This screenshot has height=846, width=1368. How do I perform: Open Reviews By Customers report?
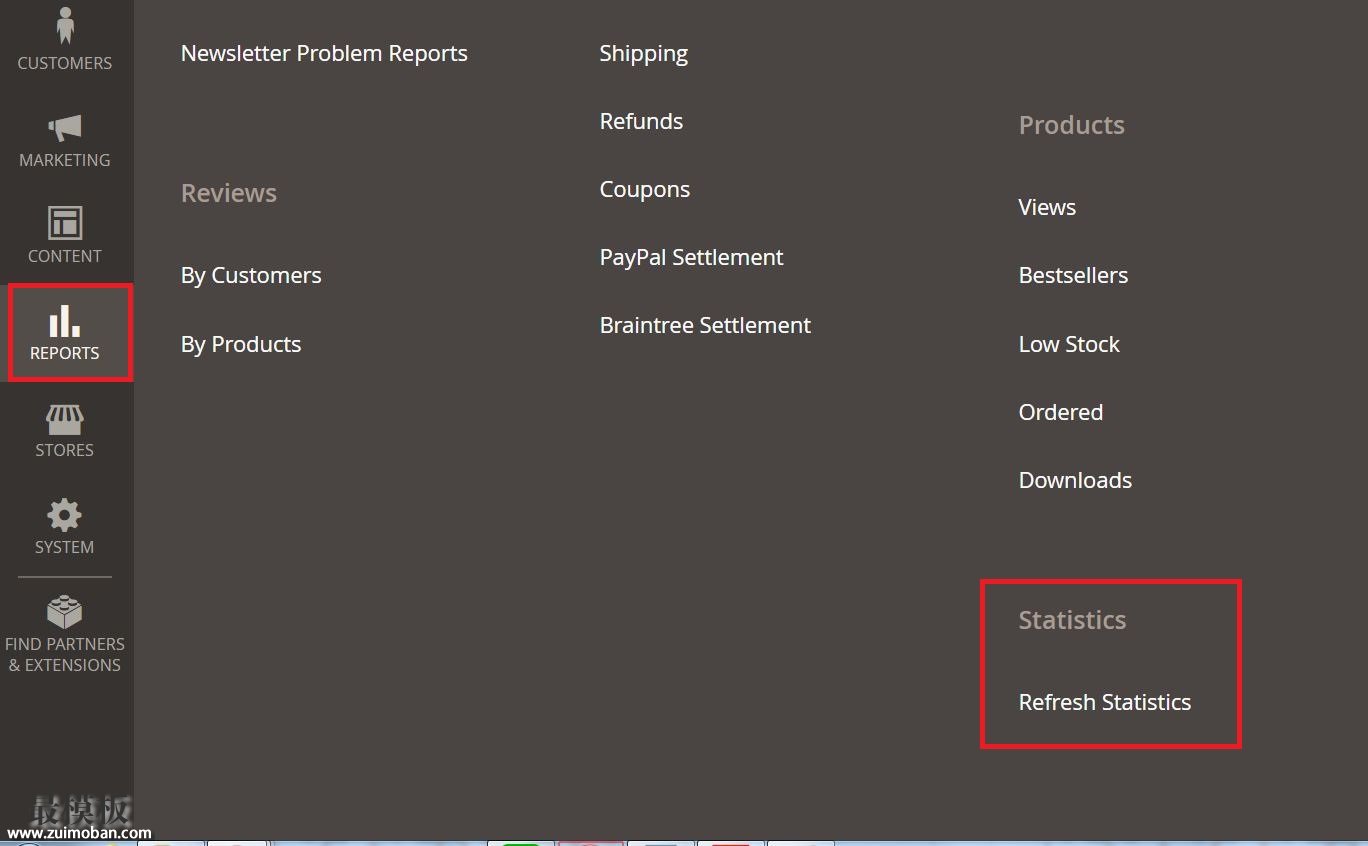251,275
